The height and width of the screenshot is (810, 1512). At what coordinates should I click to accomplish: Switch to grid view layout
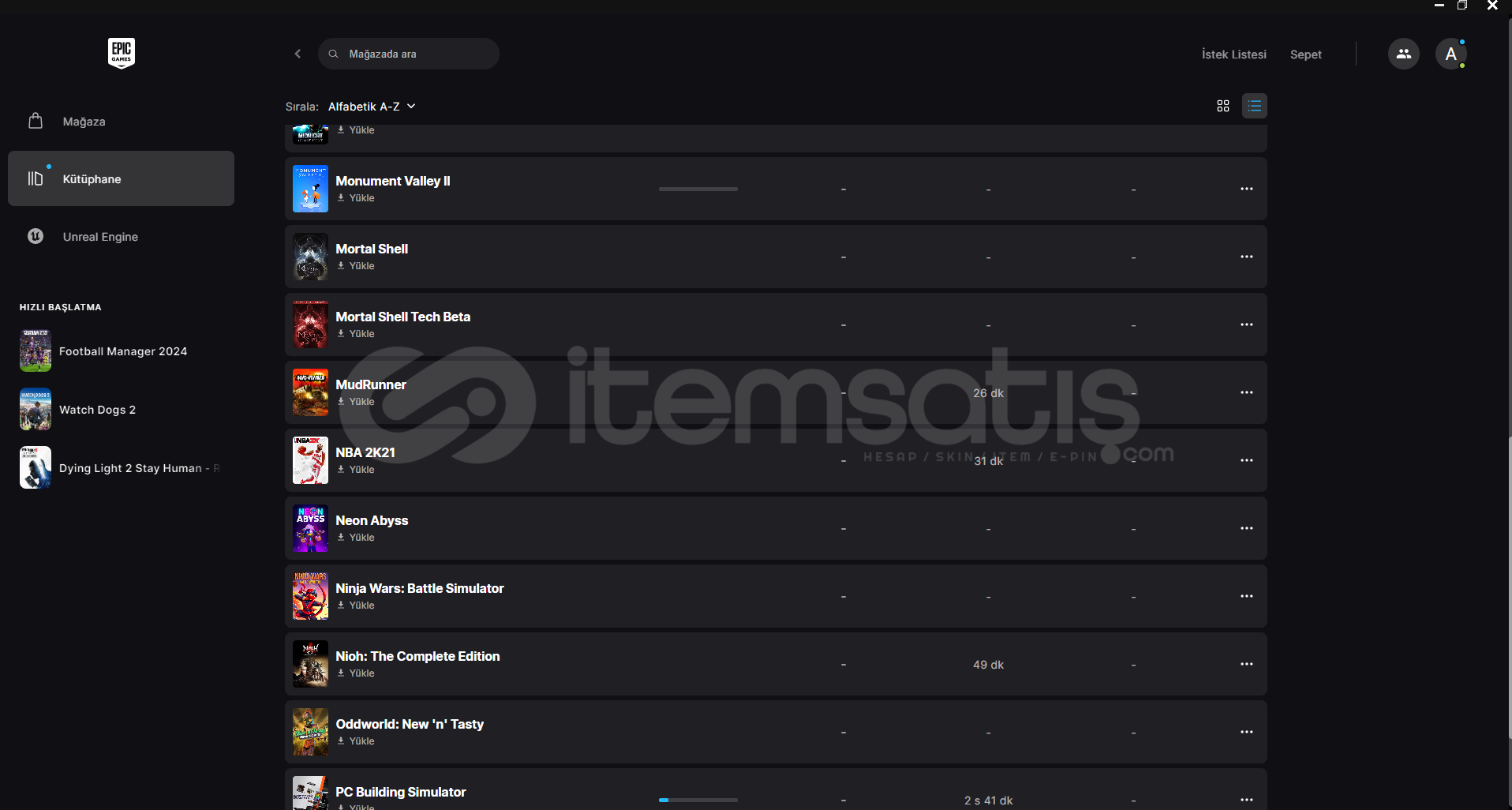(x=1223, y=106)
